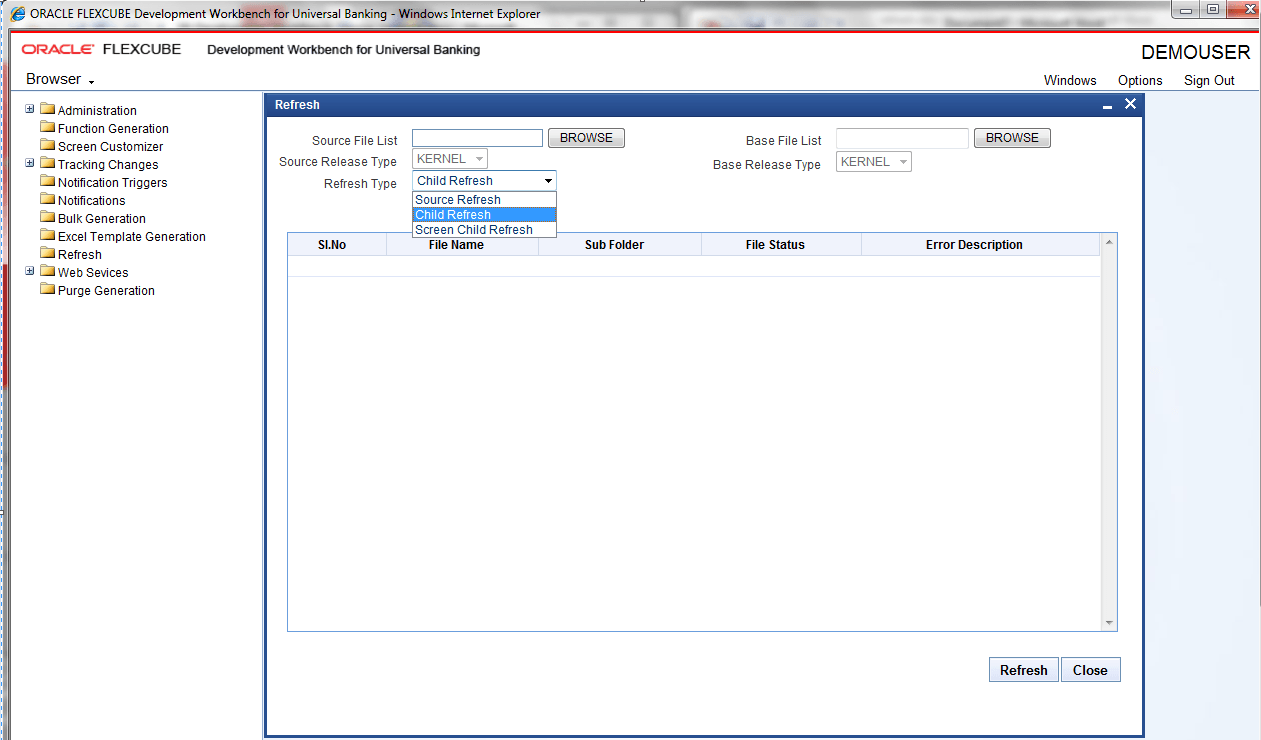This screenshot has height=740, width=1261.
Task: Choose Screen Child Refresh option
Action: pyautogui.click(x=484, y=230)
